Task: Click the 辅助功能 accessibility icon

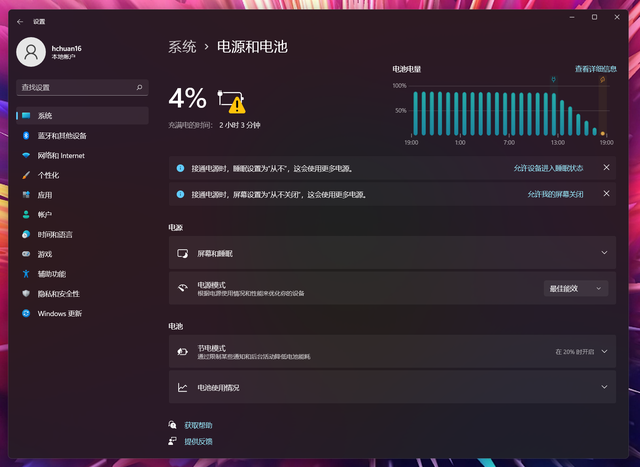Action: click(26, 274)
